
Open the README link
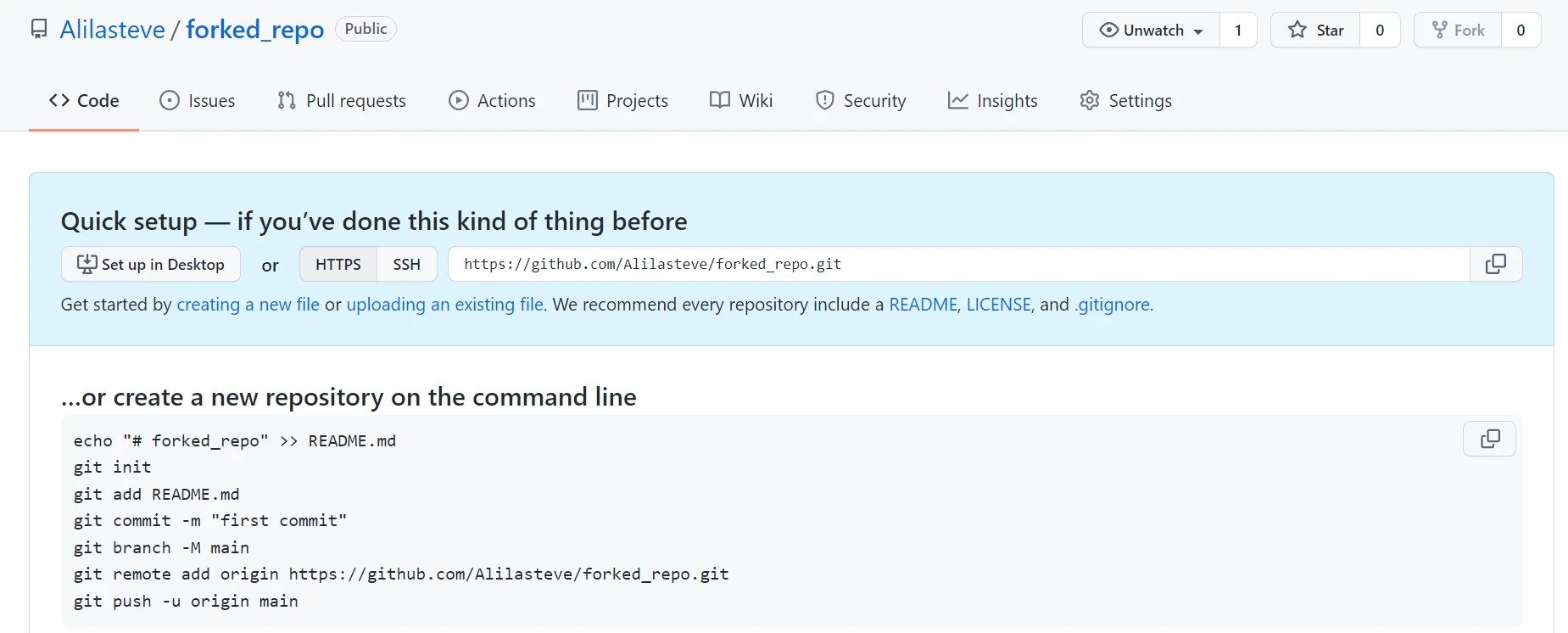coord(923,305)
